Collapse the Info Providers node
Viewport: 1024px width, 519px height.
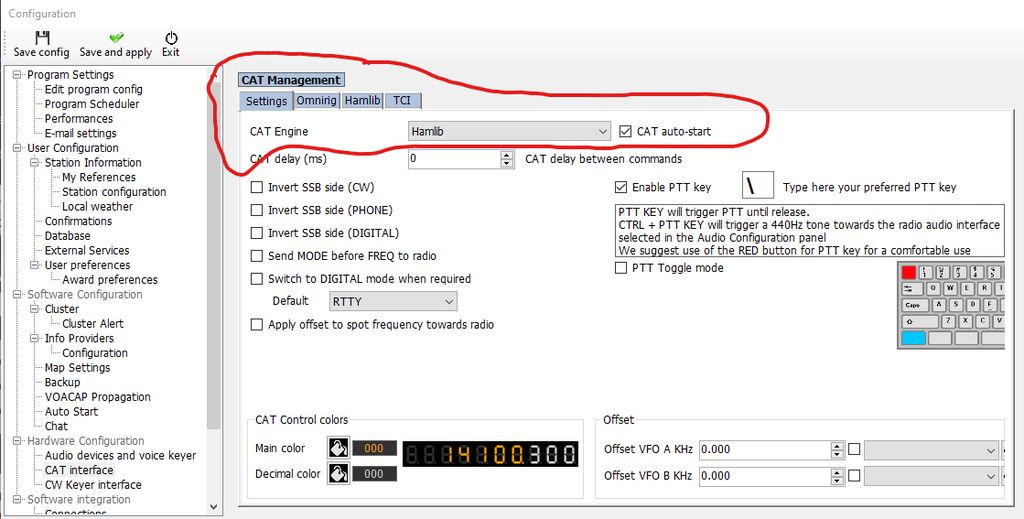coord(35,338)
